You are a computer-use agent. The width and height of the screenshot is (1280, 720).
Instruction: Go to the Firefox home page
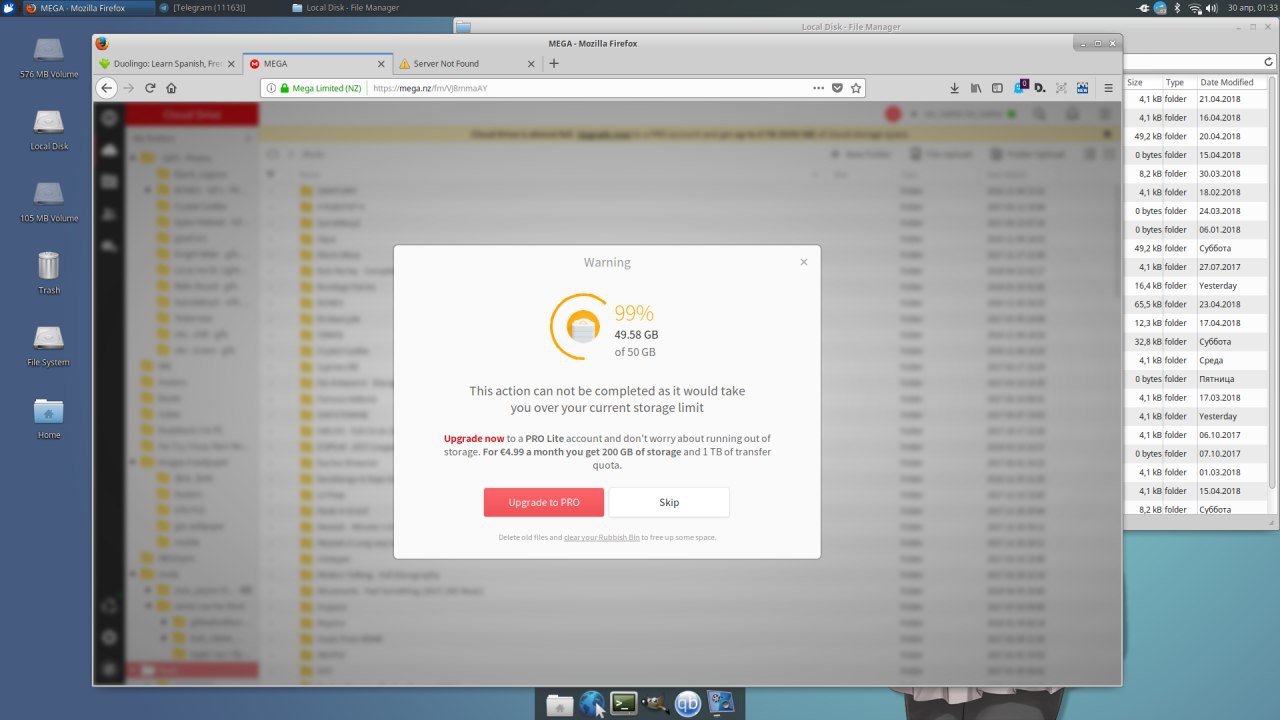[x=171, y=88]
